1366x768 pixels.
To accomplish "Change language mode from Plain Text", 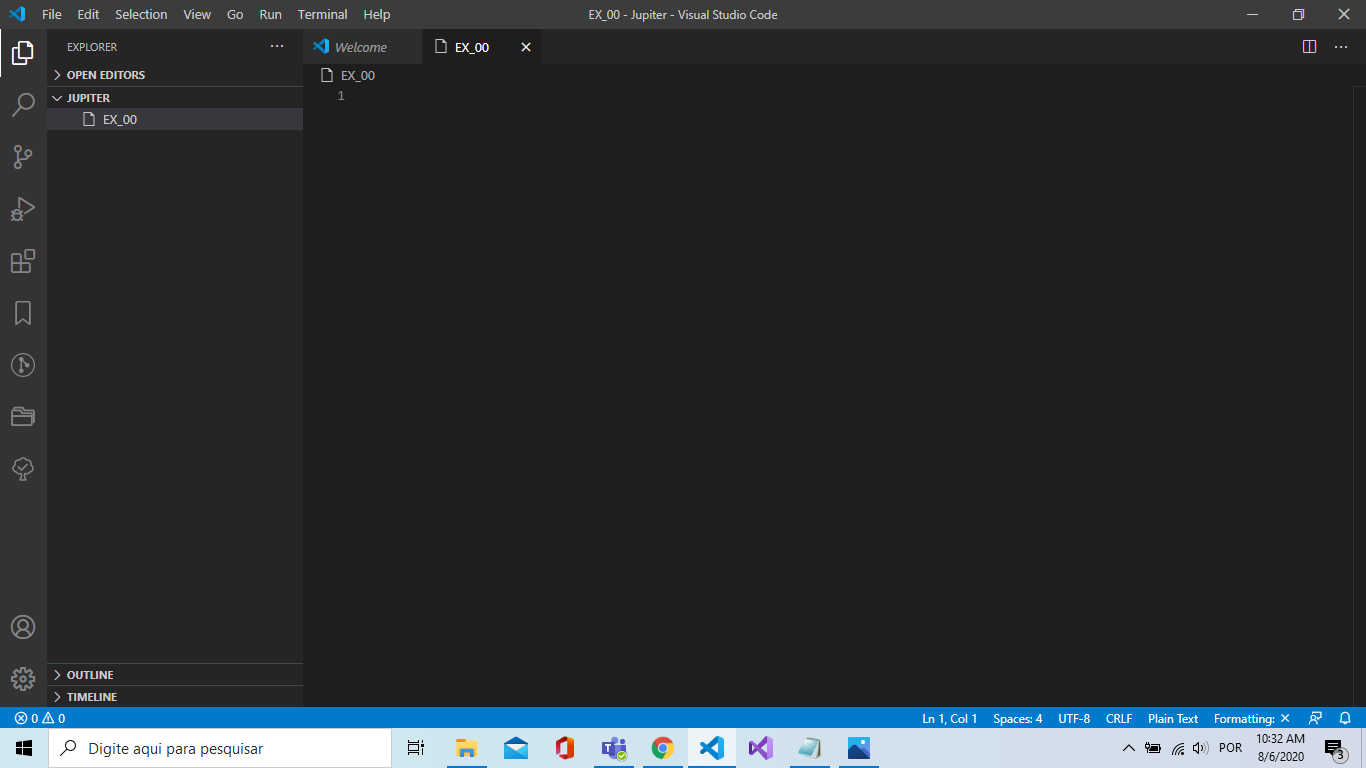I will click(1172, 718).
